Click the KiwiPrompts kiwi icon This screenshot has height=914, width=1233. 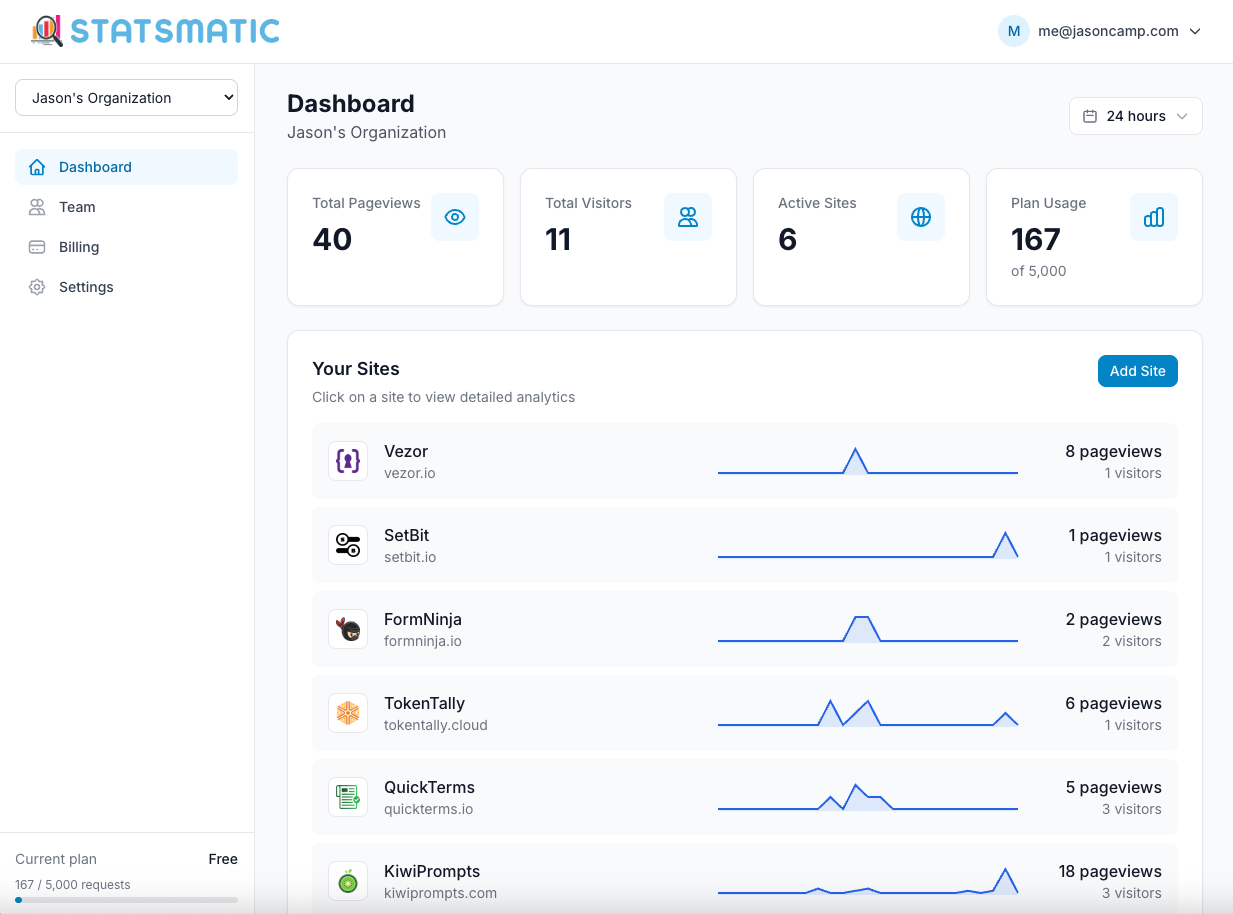348,880
